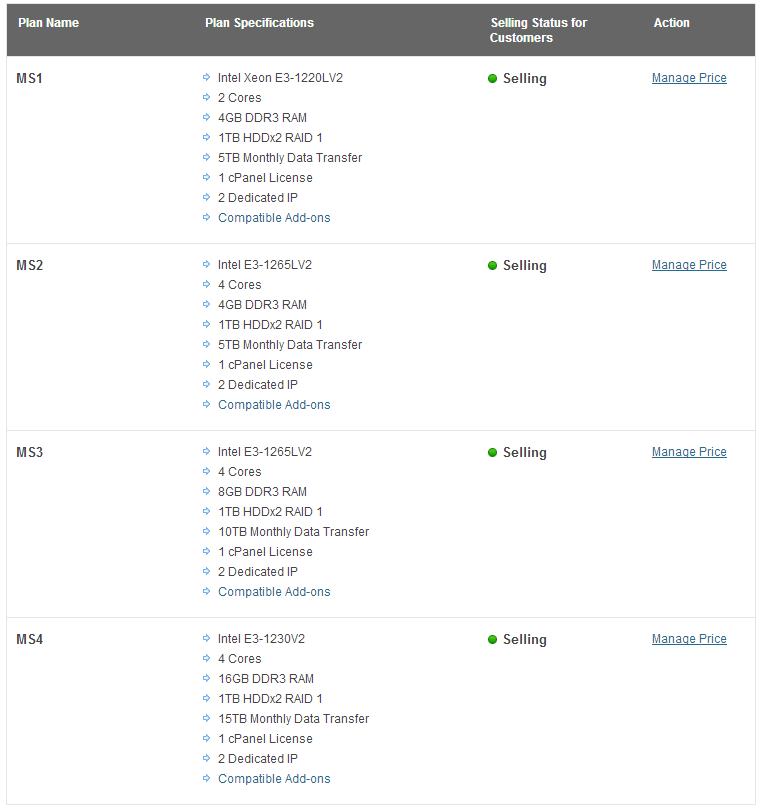
Task: Click 15TB Monthly Data Transfer text
Action: 293,719
